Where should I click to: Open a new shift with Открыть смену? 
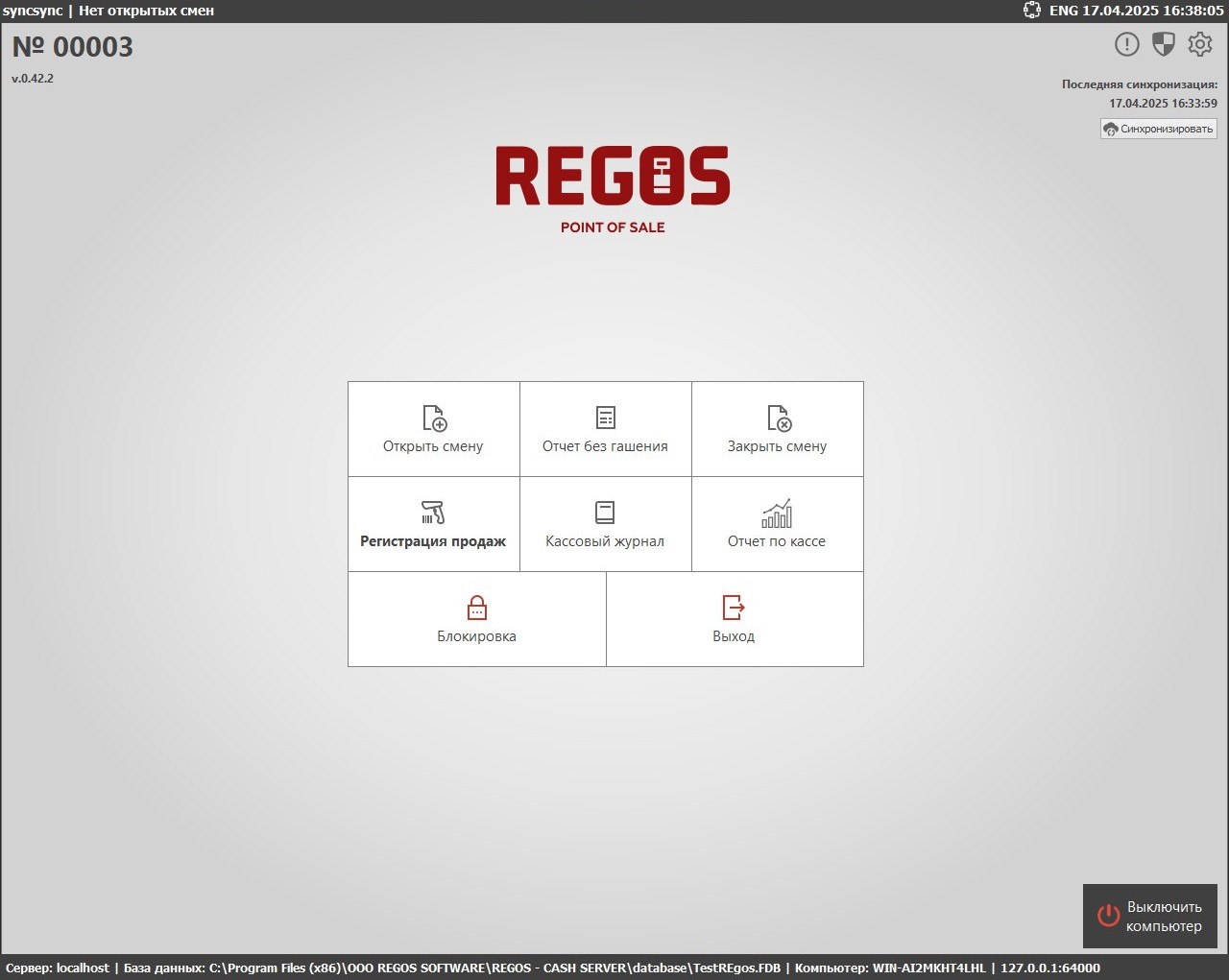pyautogui.click(x=433, y=429)
